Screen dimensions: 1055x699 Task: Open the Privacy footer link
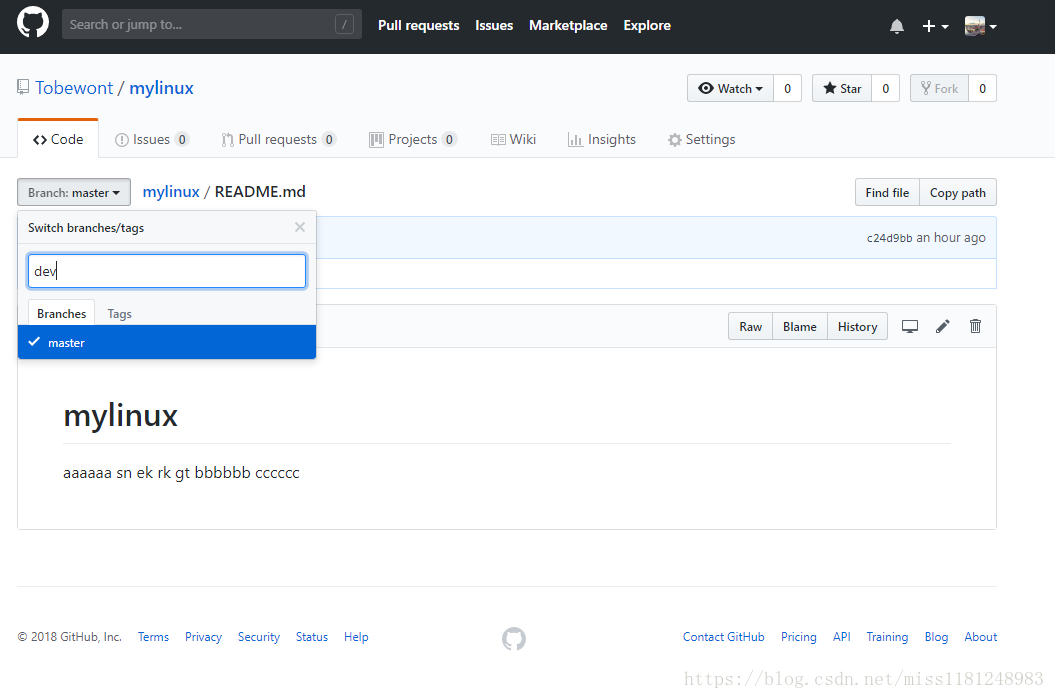[203, 636]
